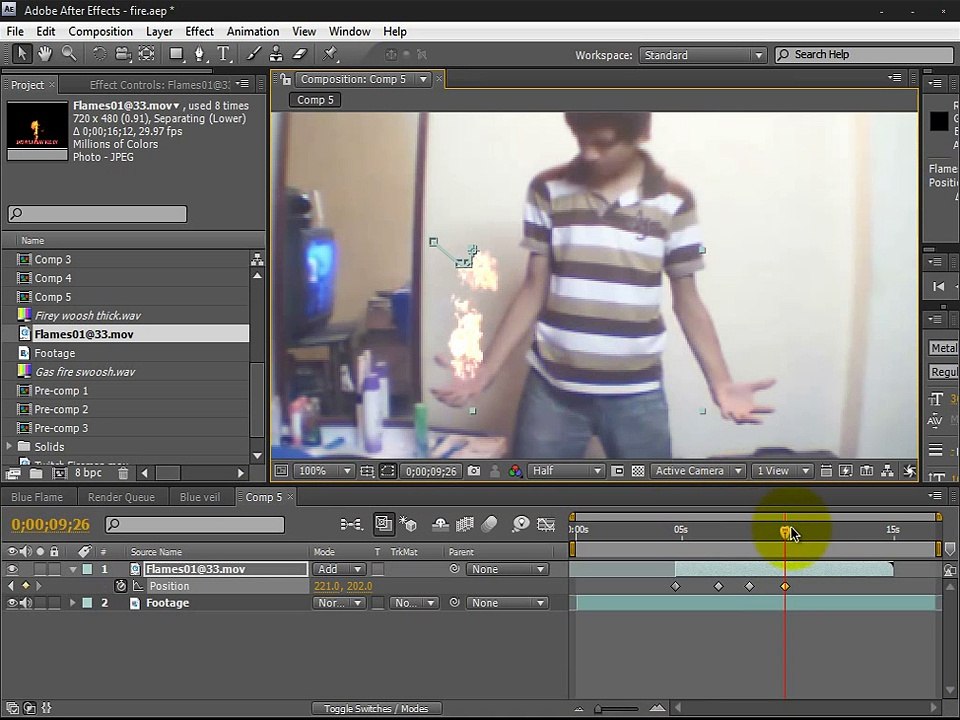Click the Fast Previews icon in viewer bar
960x720 pixels.
point(846,471)
